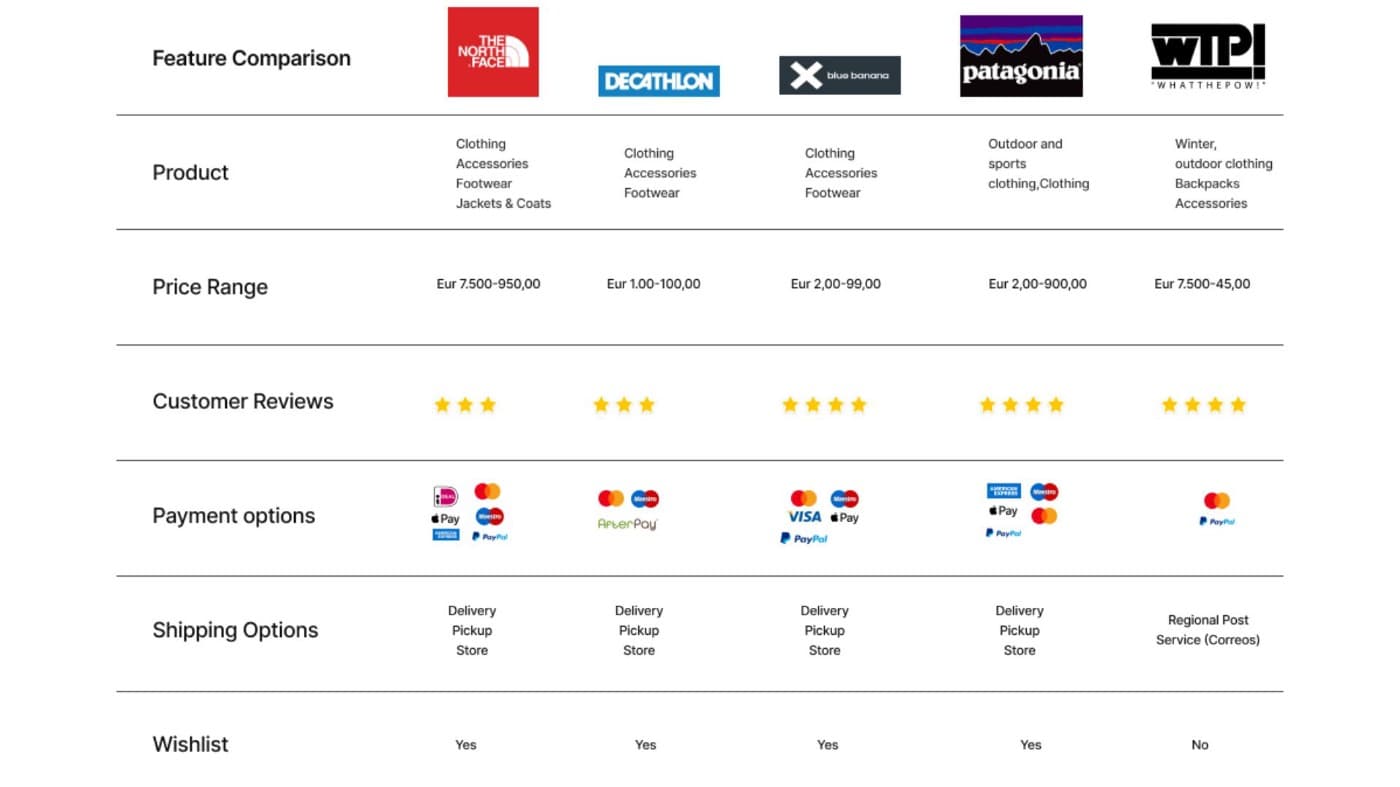The height and width of the screenshot is (787, 1400).
Task: Click the AfterPay payment logo
Action: (627, 523)
